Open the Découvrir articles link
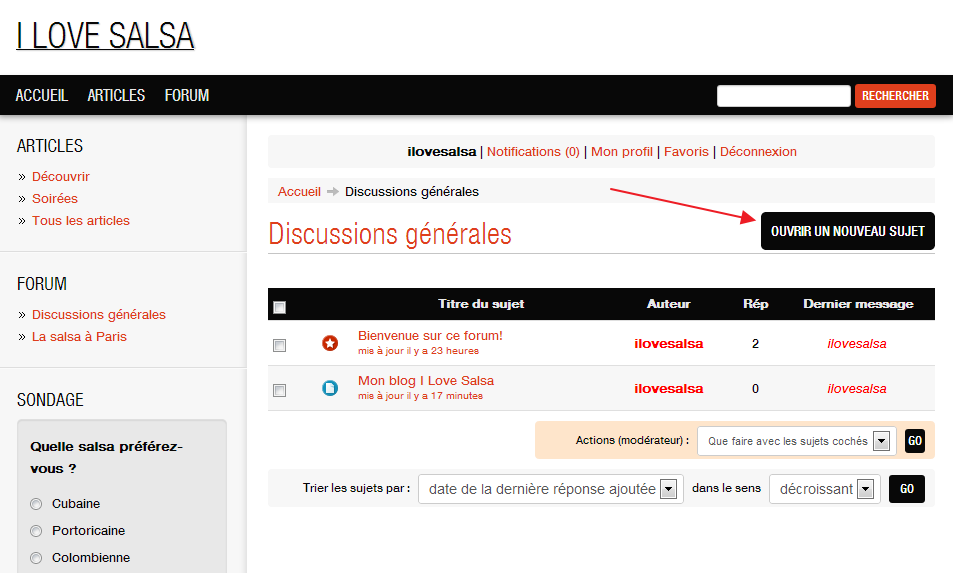This screenshot has width=953, height=573. point(61,177)
